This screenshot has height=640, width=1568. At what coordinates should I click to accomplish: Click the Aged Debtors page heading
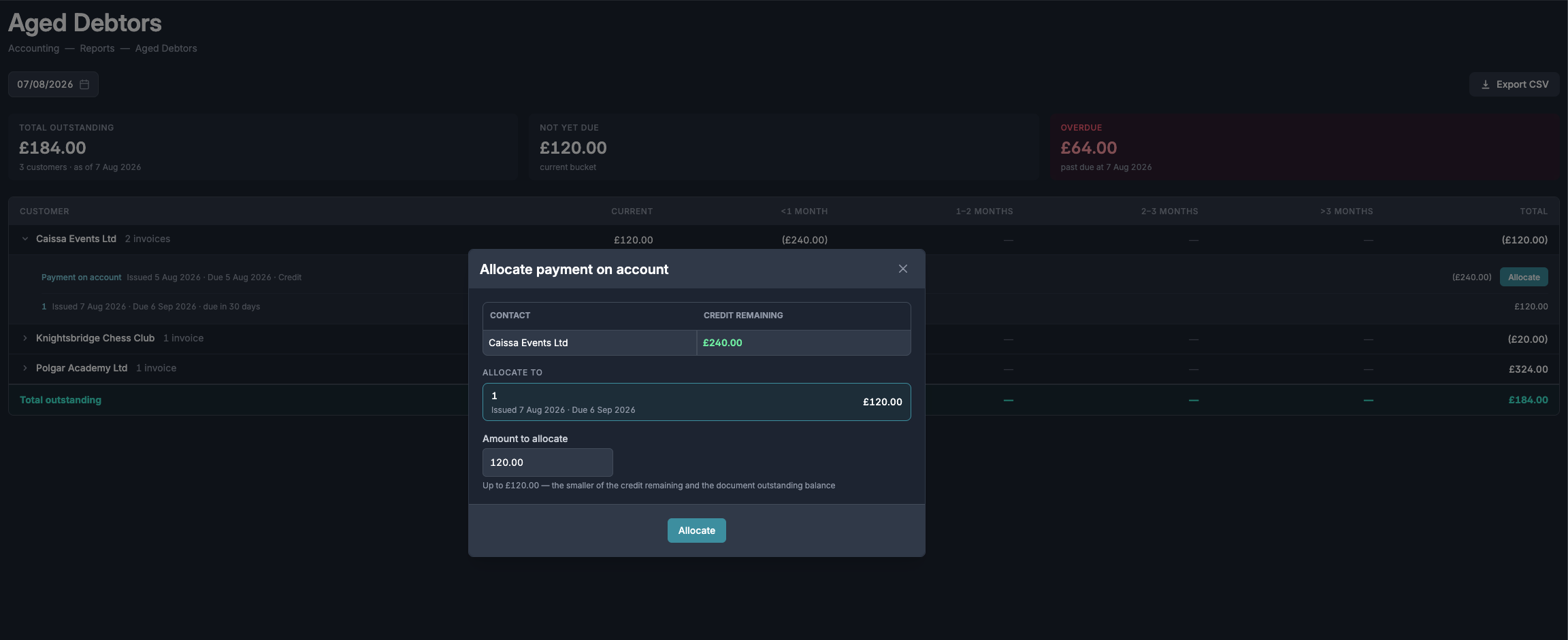[85, 23]
